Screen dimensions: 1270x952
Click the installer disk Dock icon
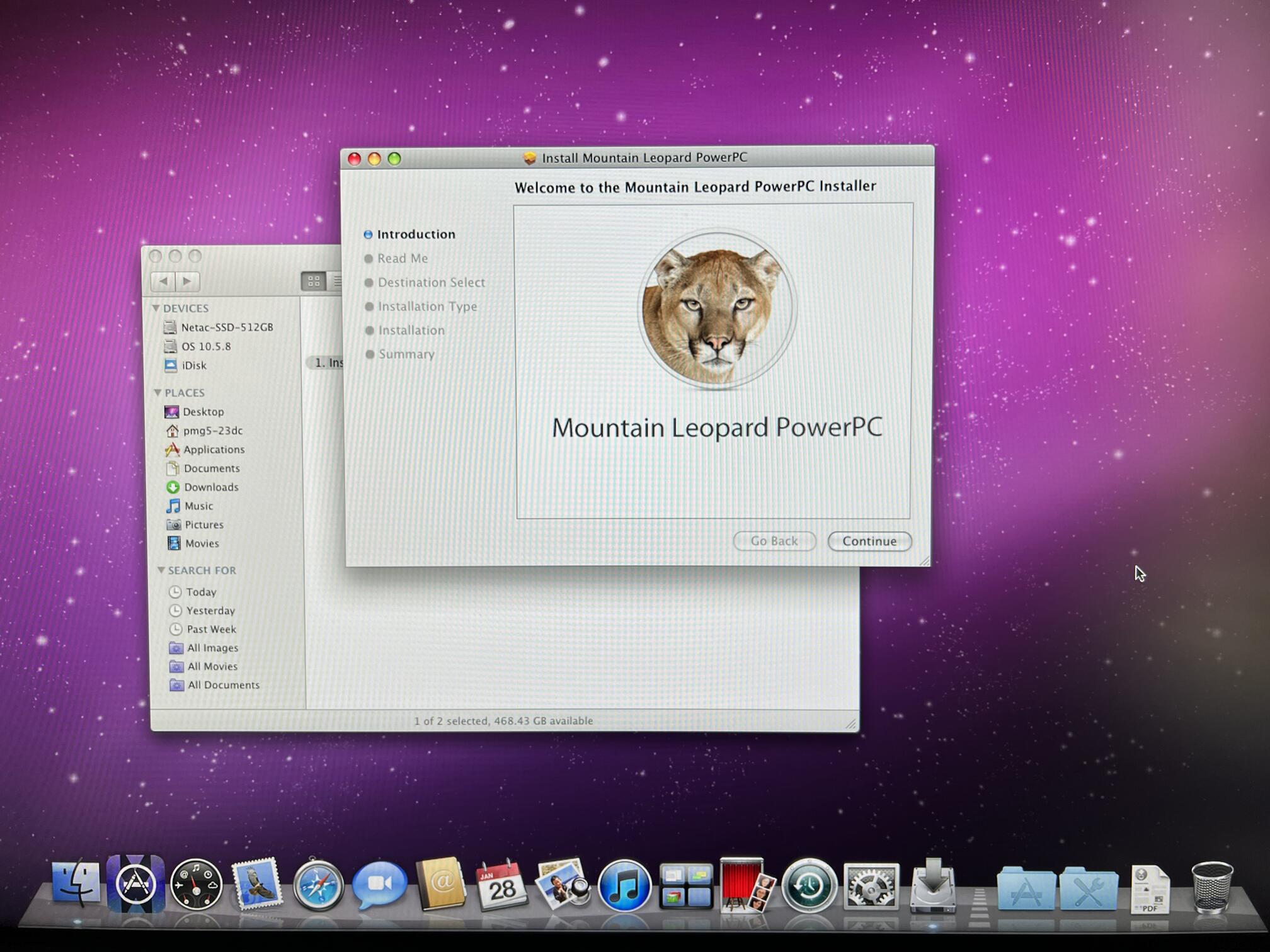tap(932, 885)
